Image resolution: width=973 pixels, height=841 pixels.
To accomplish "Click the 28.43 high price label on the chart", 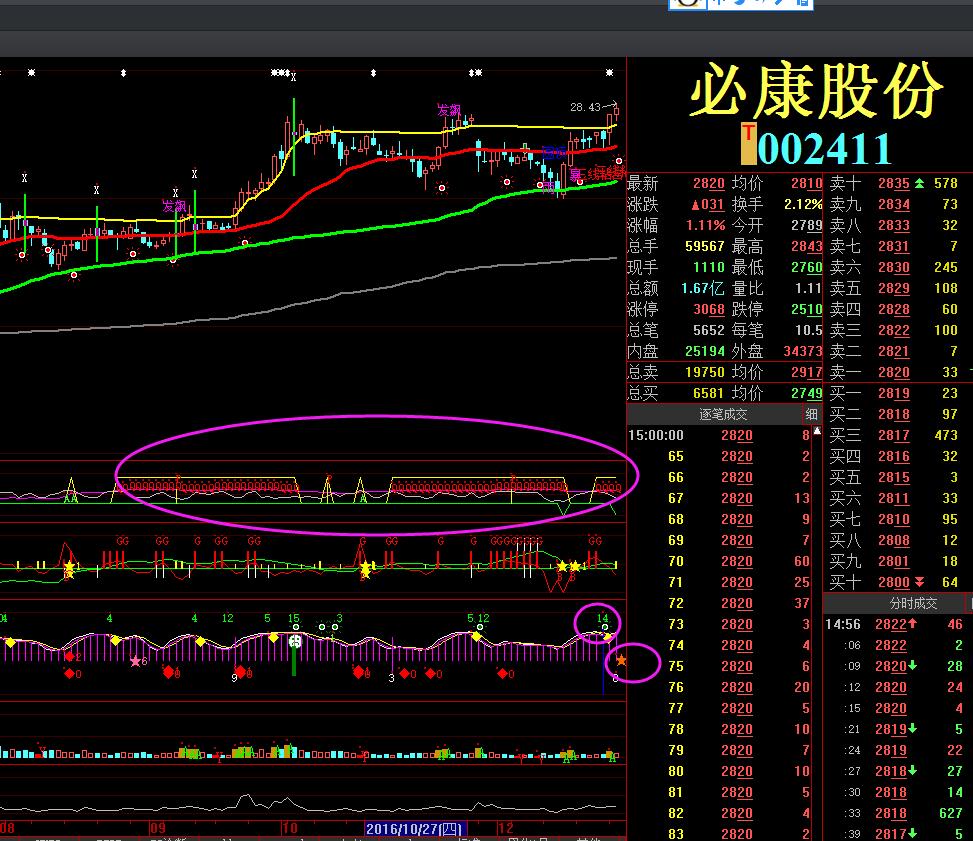I will point(585,107).
